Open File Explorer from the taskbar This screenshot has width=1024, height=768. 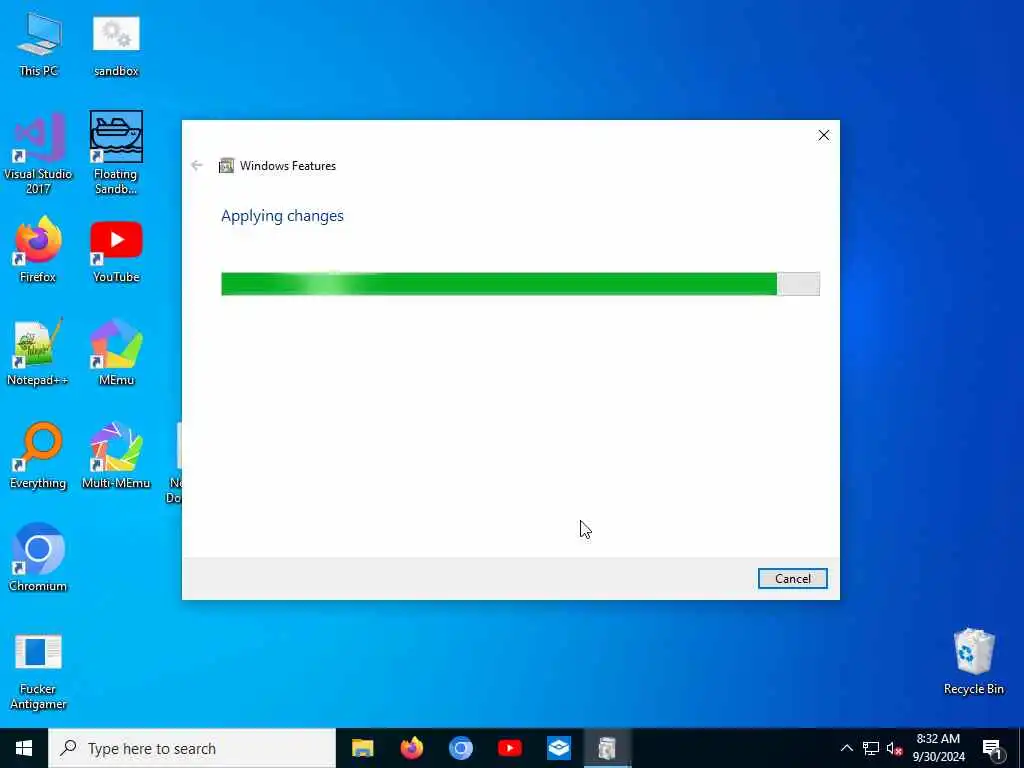(362, 748)
